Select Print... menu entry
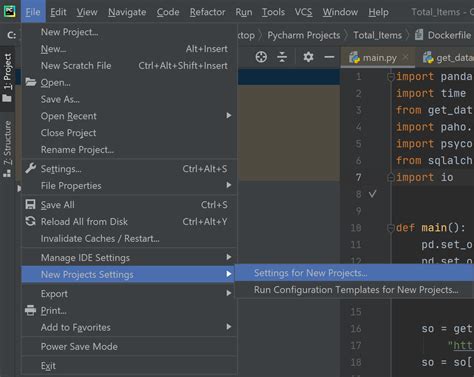The width and height of the screenshot is (474, 377). pos(129,310)
